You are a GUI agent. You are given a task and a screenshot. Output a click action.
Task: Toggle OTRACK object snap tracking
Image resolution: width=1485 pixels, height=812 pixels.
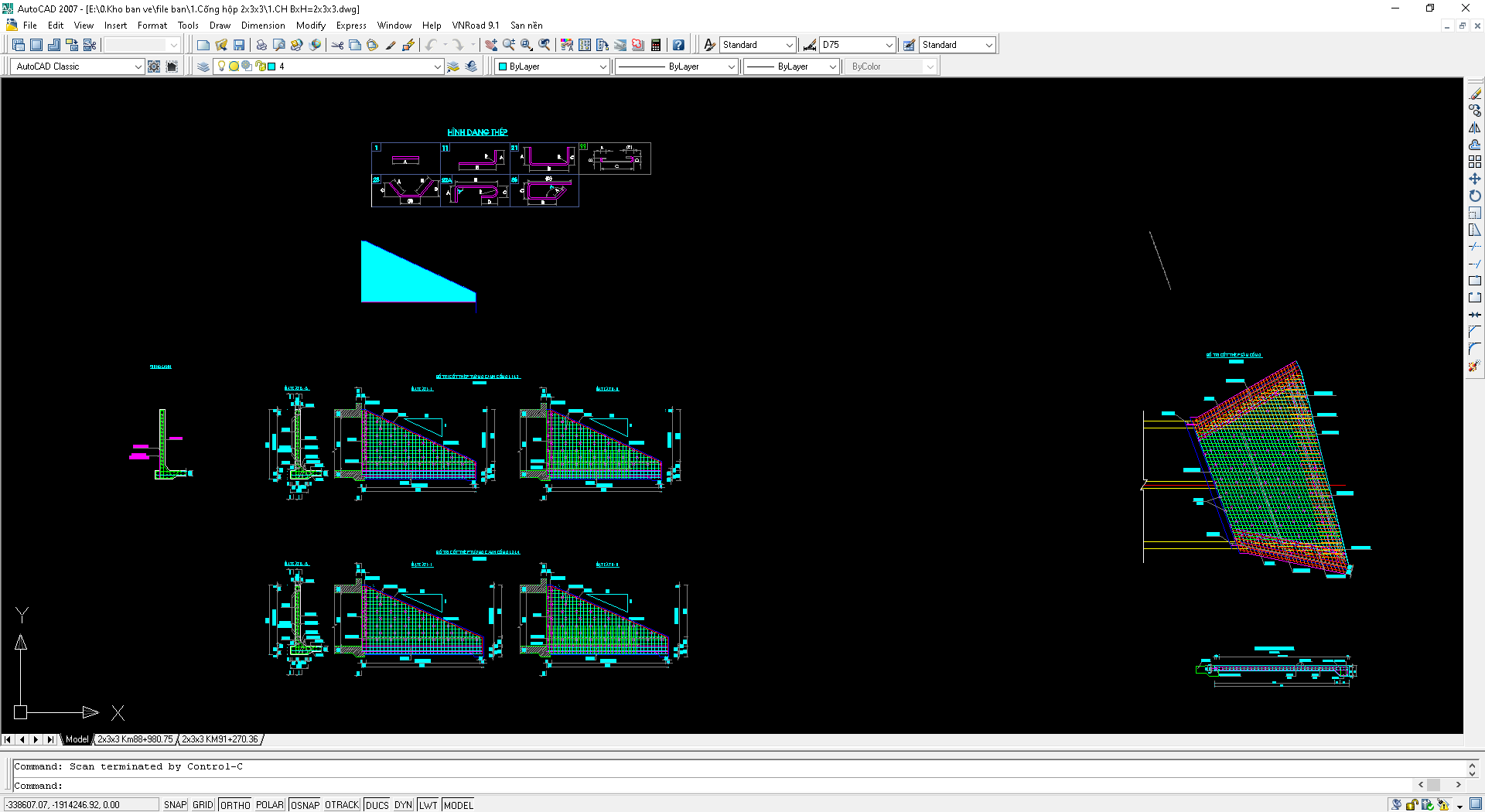tap(342, 805)
